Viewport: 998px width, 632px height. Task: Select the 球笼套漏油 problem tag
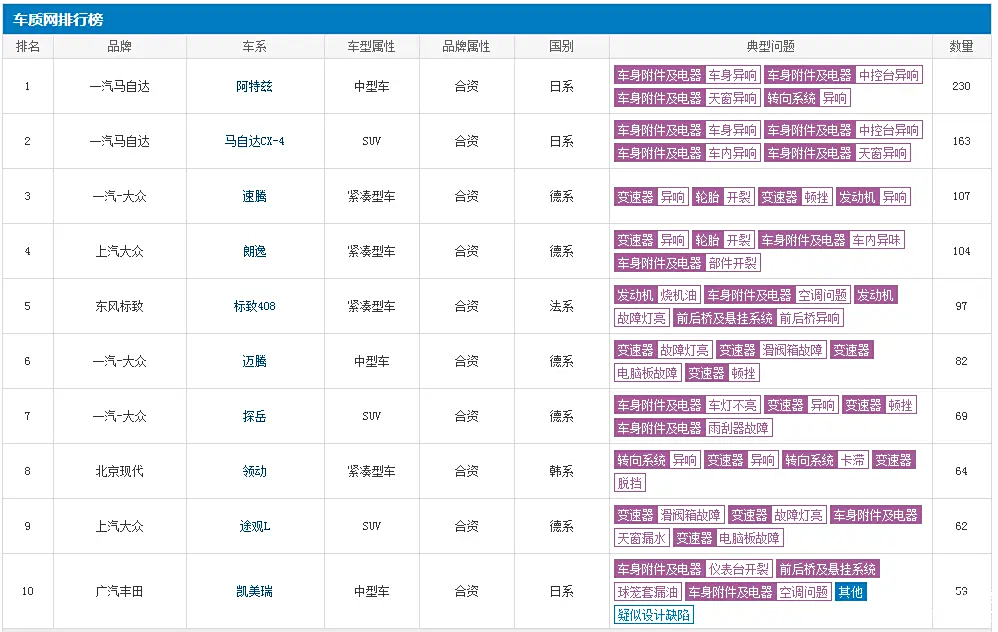[x=647, y=592]
